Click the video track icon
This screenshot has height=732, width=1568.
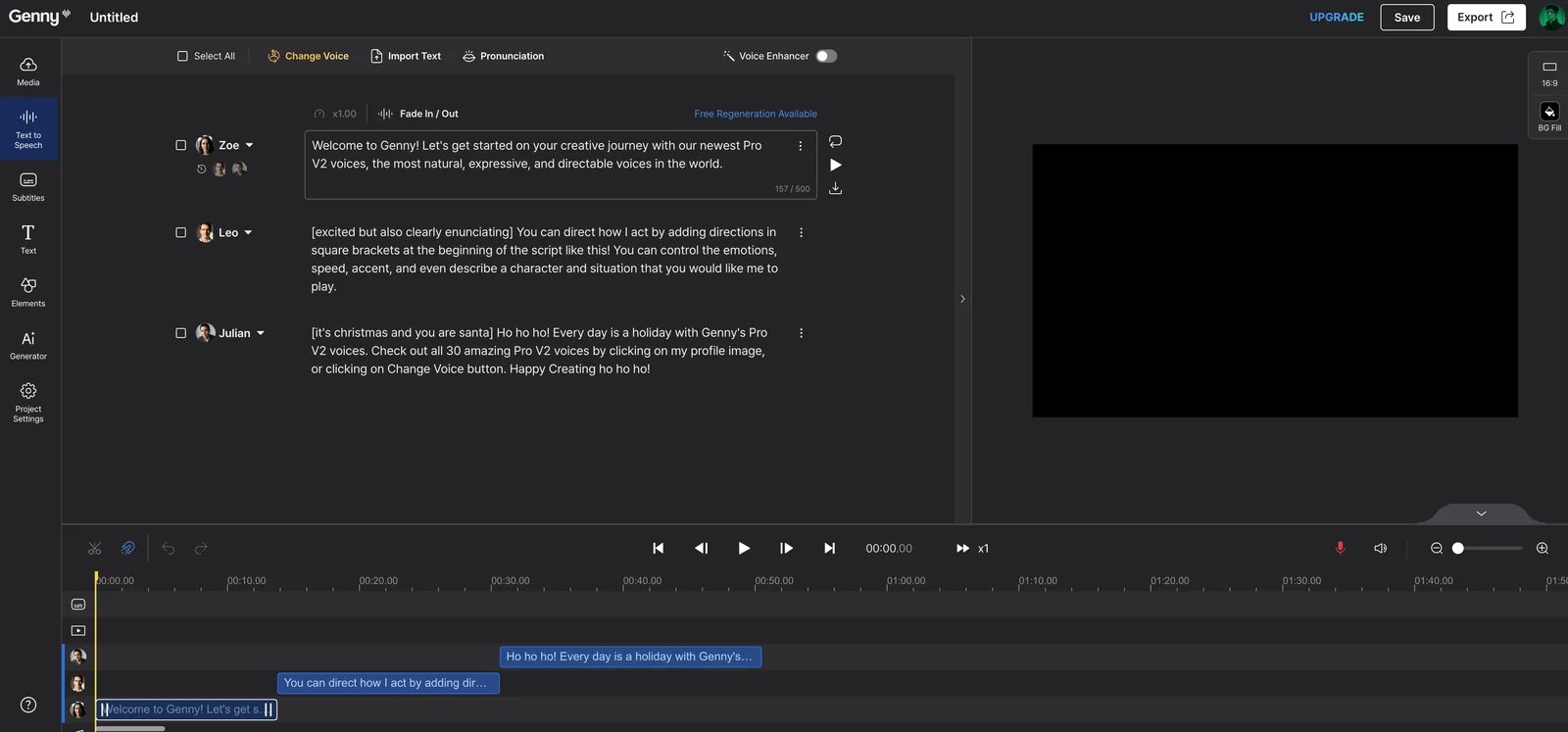pos(78,631)
